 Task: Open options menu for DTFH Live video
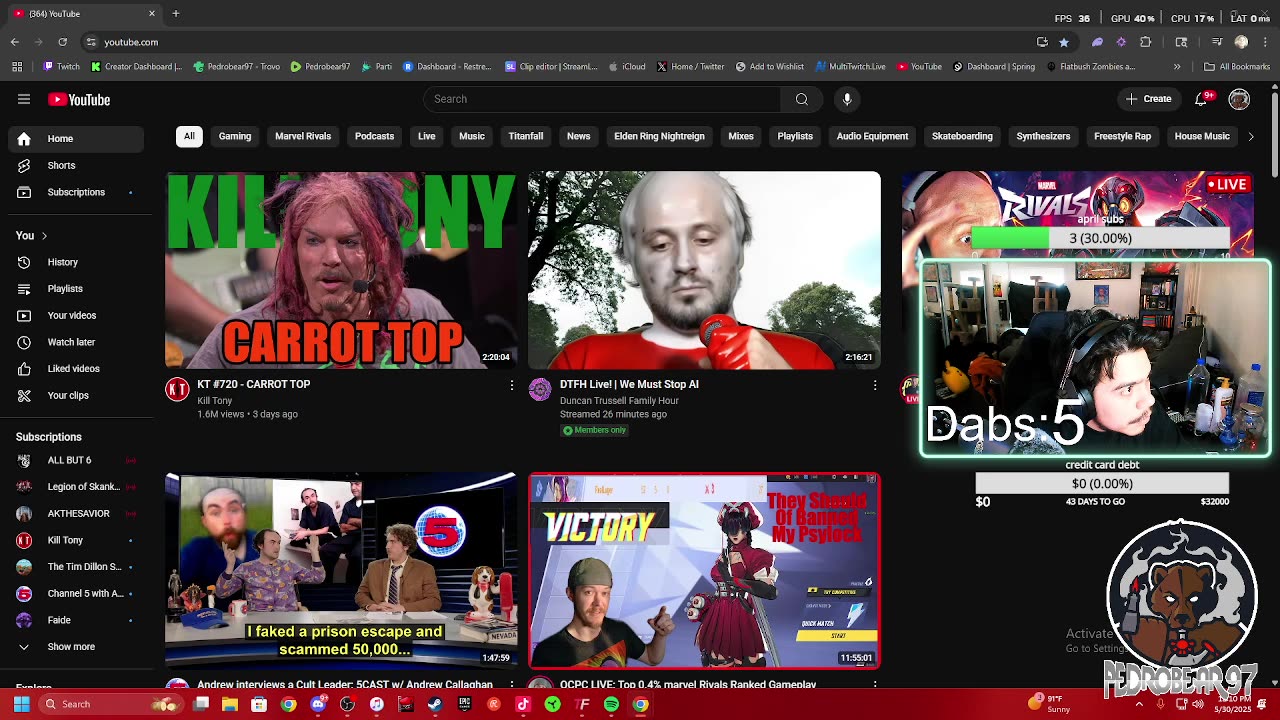875,385
